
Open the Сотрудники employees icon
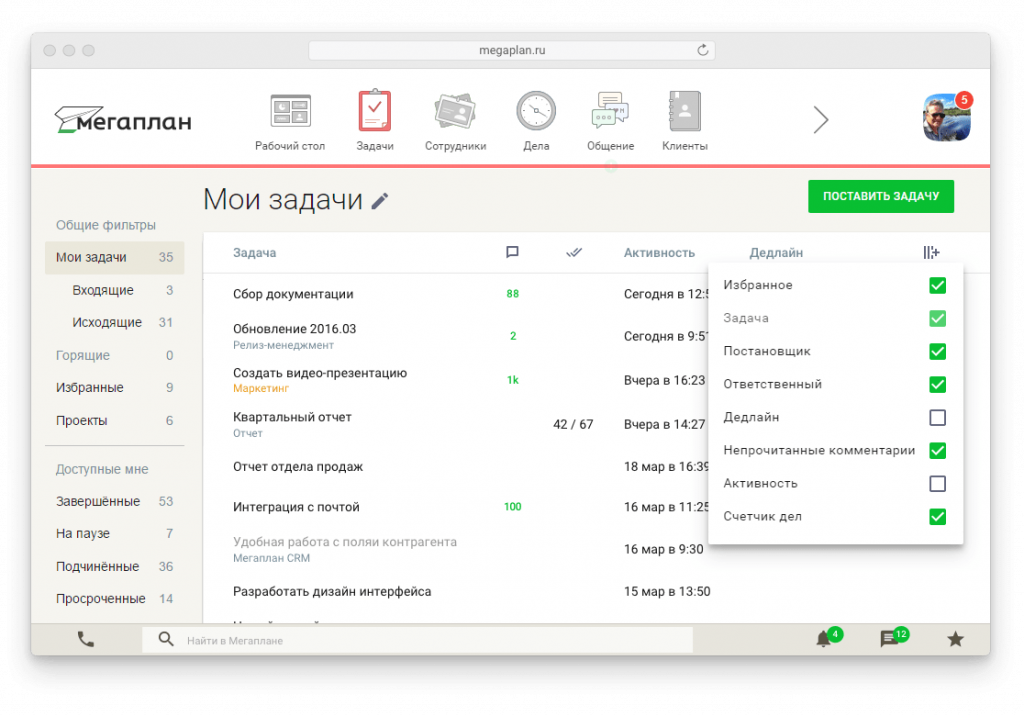coord(455,111)
